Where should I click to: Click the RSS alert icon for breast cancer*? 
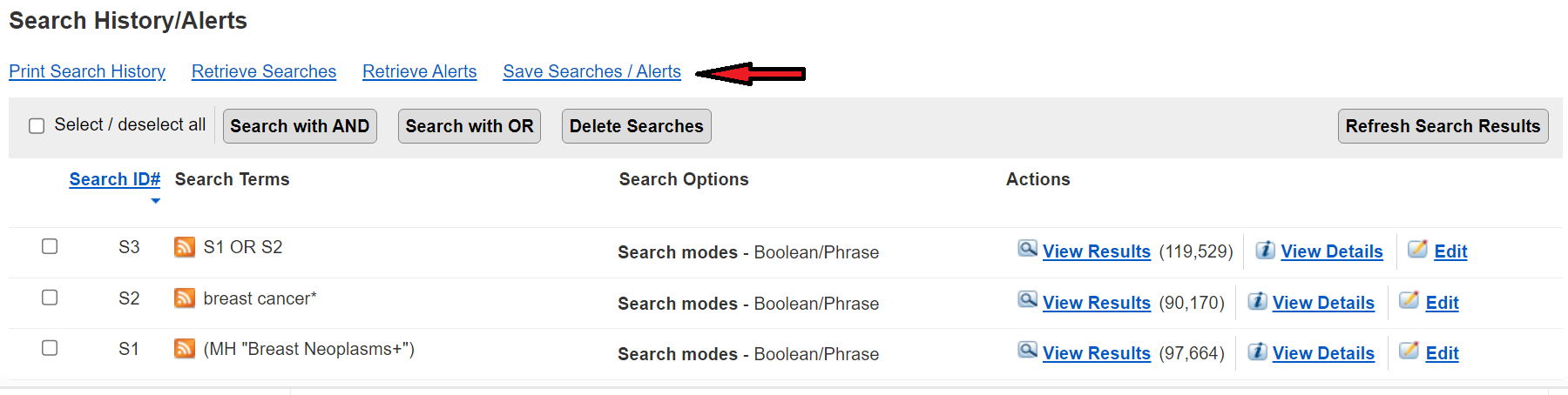[185, 298]
